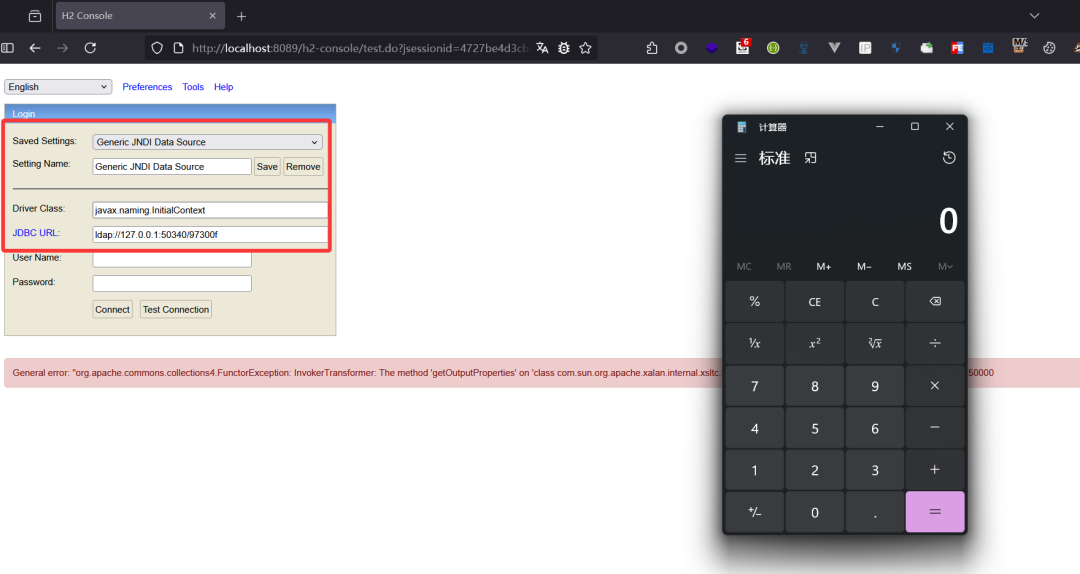1080x574 pixels.
Task: Close the H2 Console tab
Action: (212, 16)
